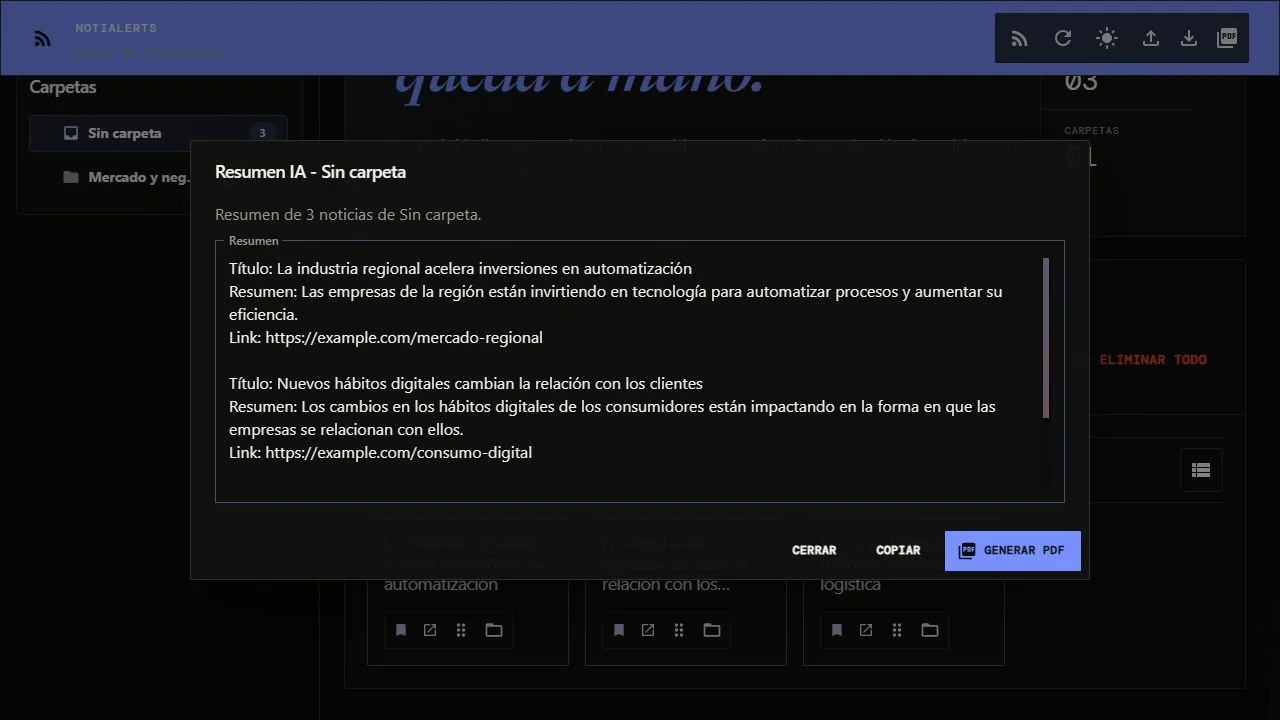This screenshot has width=1280, height=720.
Task: Open external link on 'logística' card
Action: 866,630
